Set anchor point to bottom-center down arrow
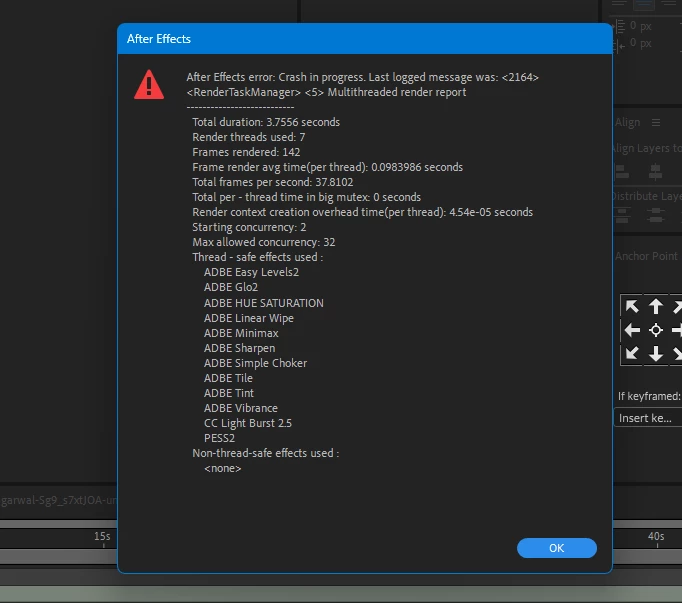 [x=655, y=354]
